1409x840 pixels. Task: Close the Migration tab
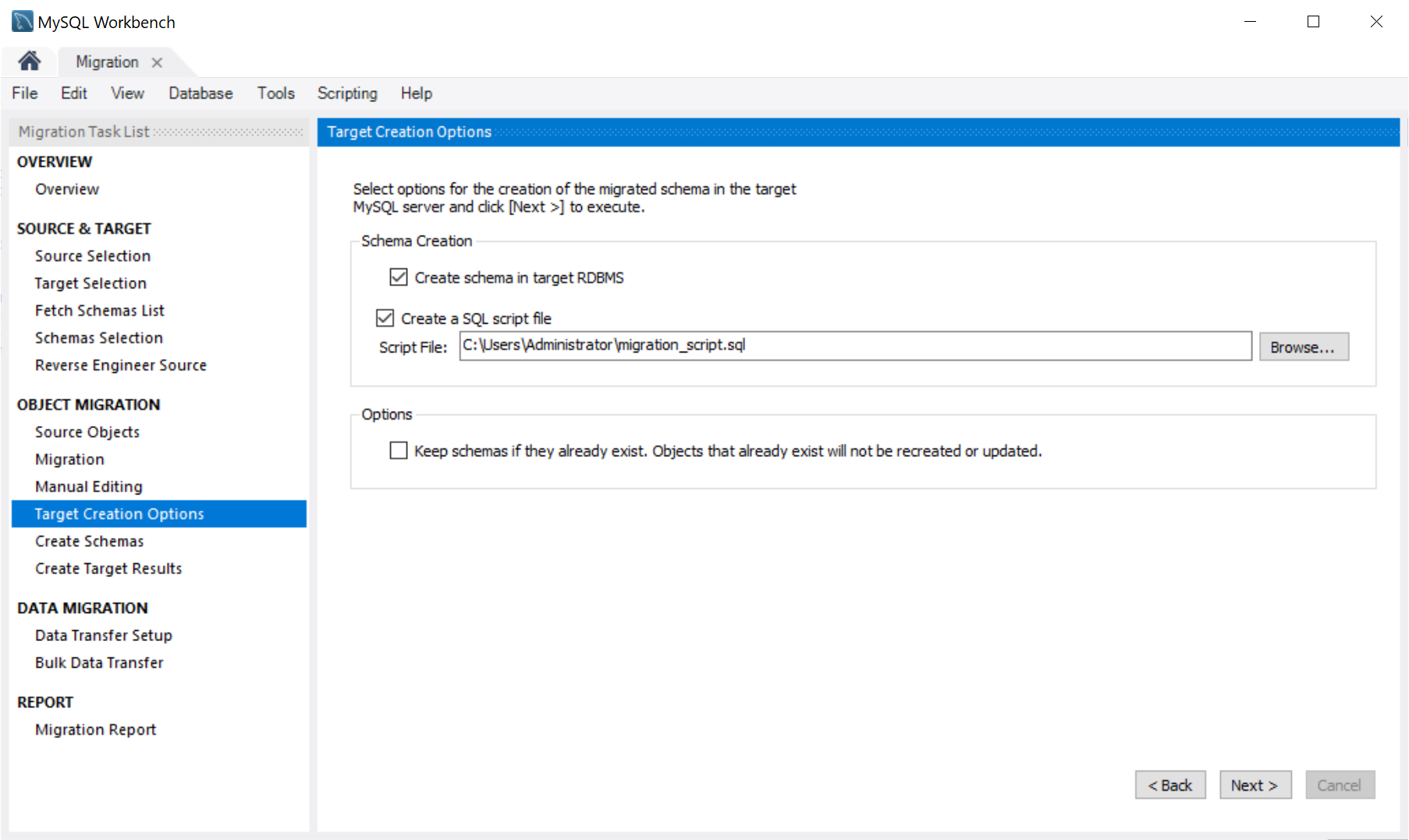pyautogui.click(x=157, y=62)
